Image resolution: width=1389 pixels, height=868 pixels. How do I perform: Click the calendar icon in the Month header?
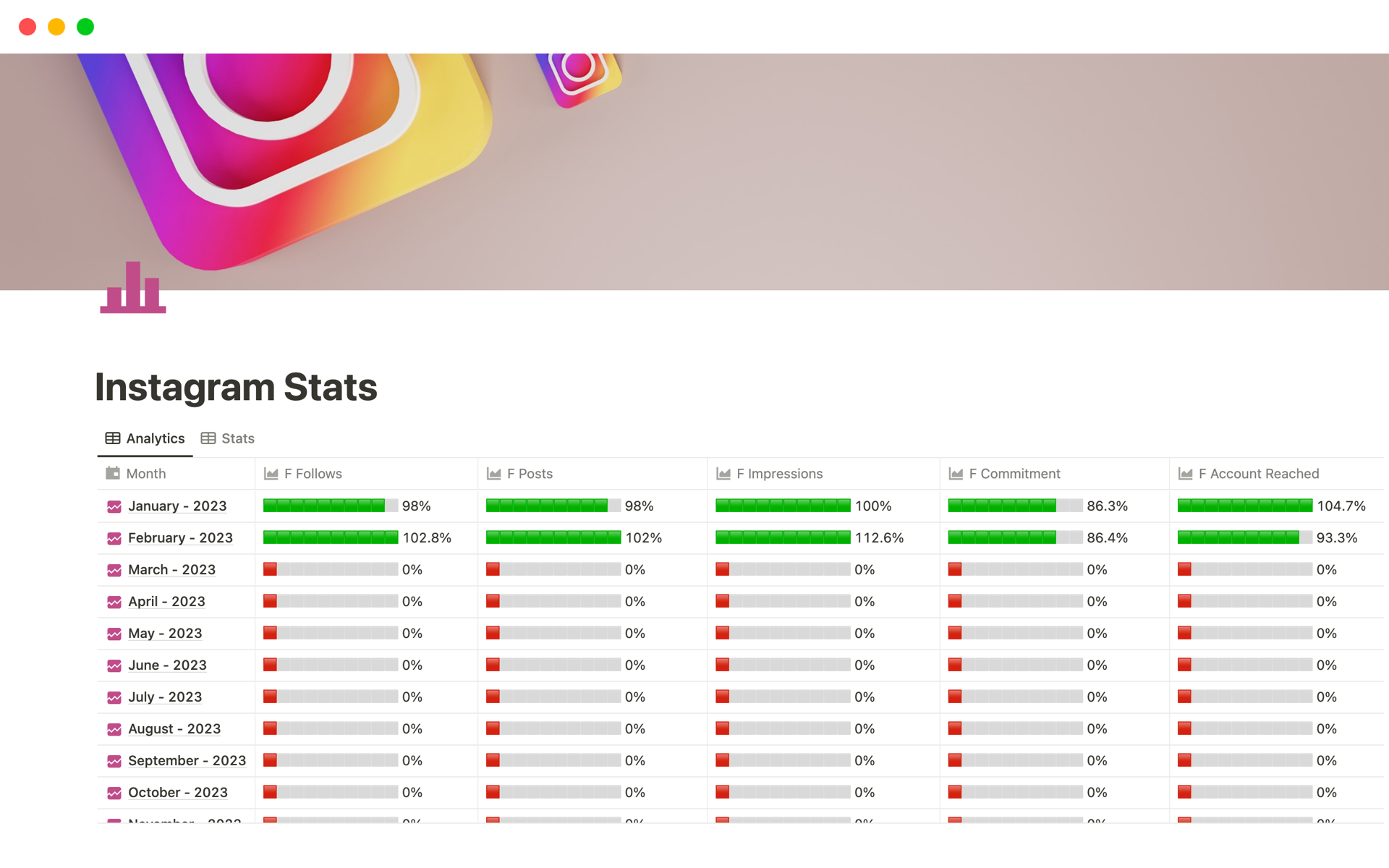click(113, 473)
